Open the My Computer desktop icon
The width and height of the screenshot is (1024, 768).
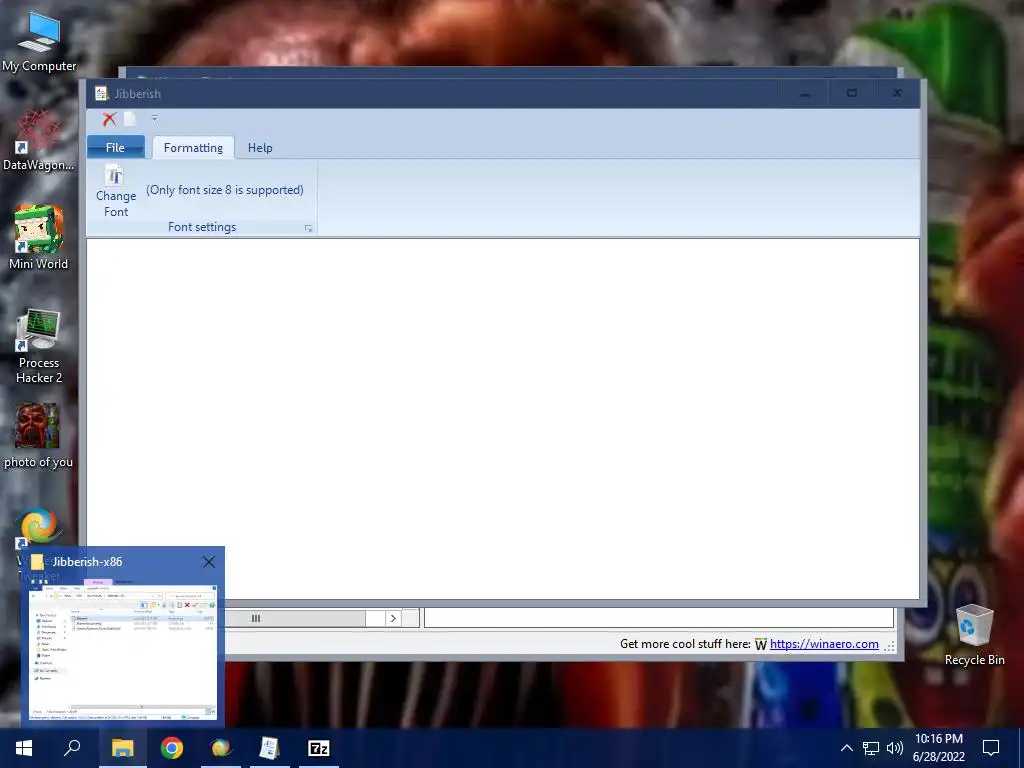(x=39, y=41)
